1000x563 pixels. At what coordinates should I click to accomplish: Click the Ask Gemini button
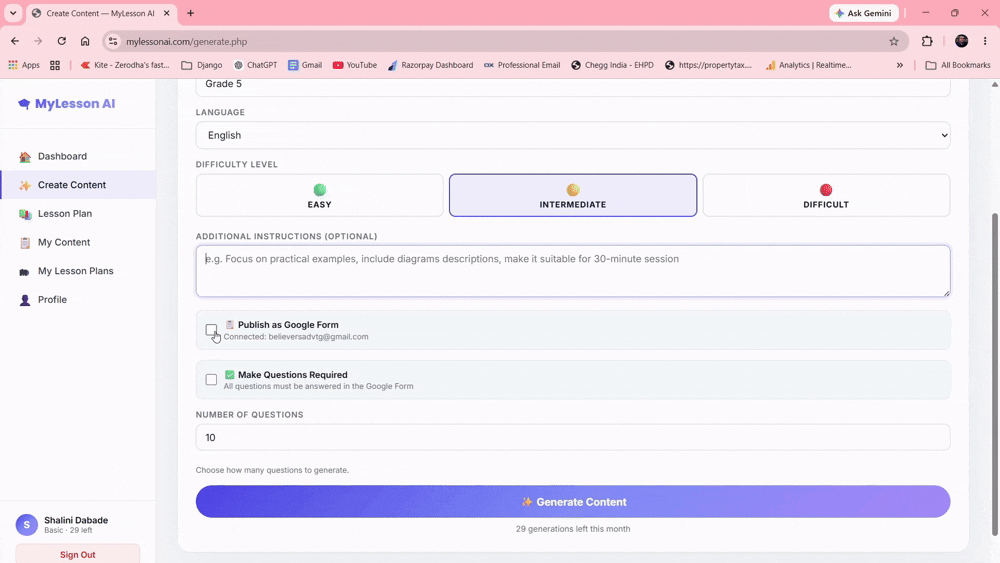point(864,13)
